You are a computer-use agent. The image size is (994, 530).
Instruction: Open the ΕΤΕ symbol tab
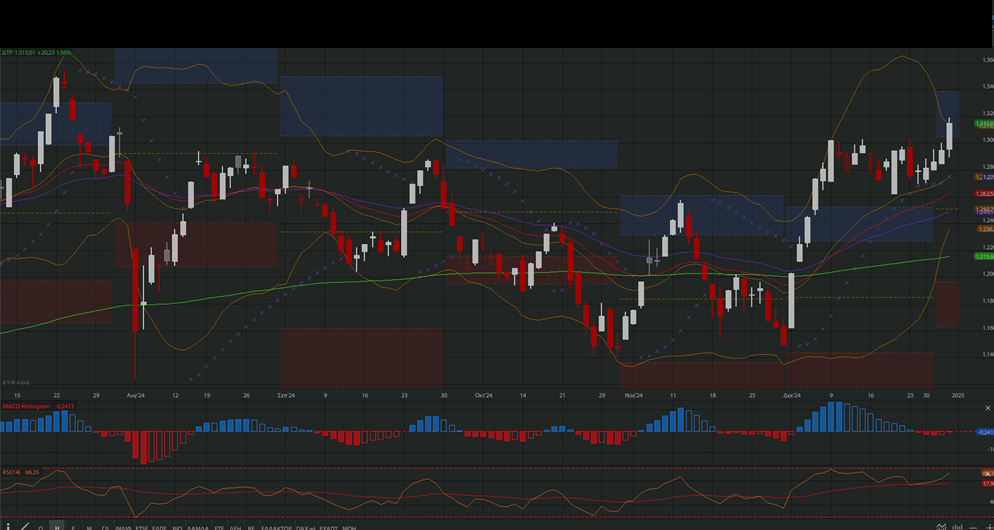point(219,527)
